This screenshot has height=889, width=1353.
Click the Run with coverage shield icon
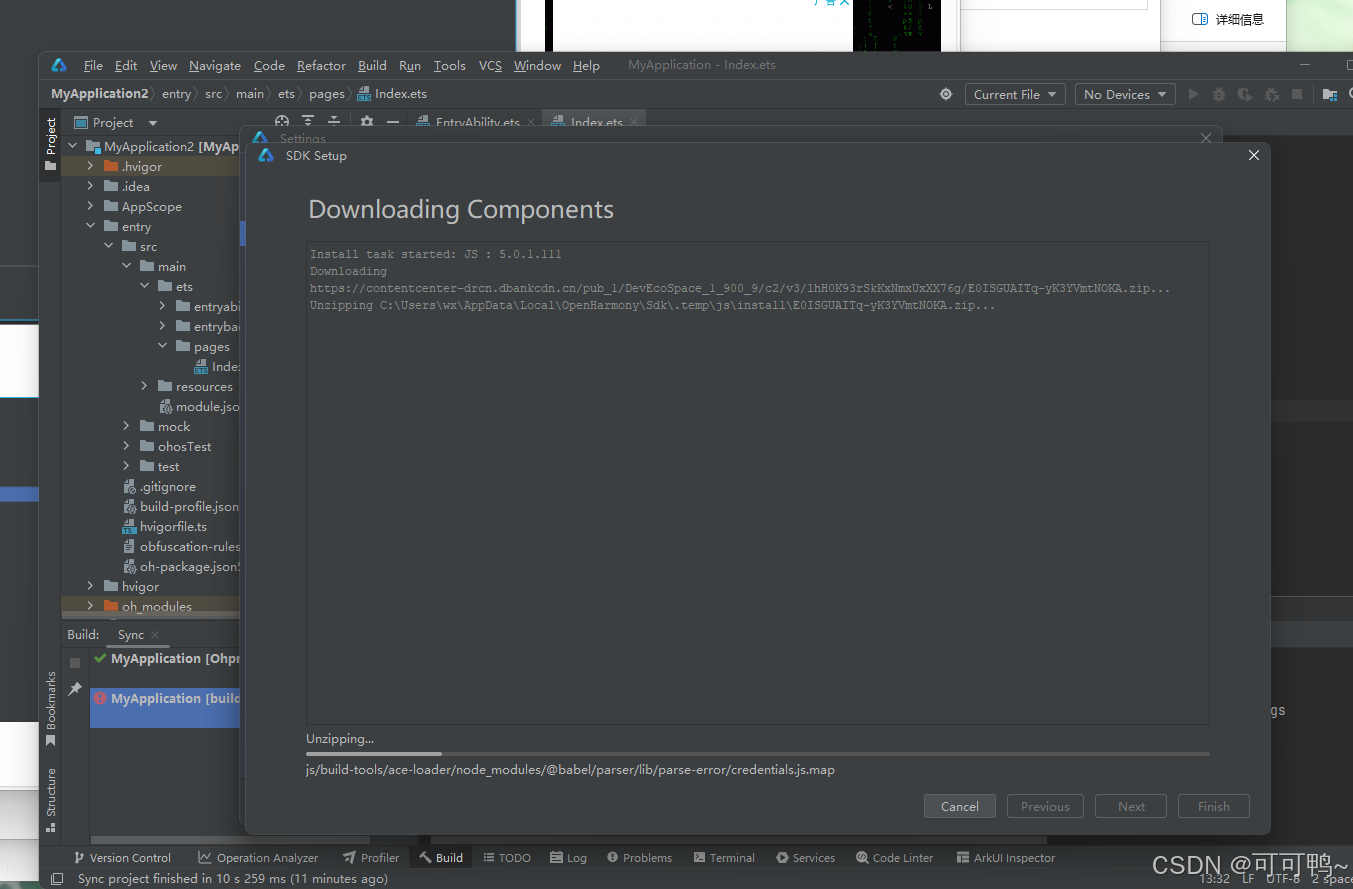pyautogui.click(x=1245, y=94)
